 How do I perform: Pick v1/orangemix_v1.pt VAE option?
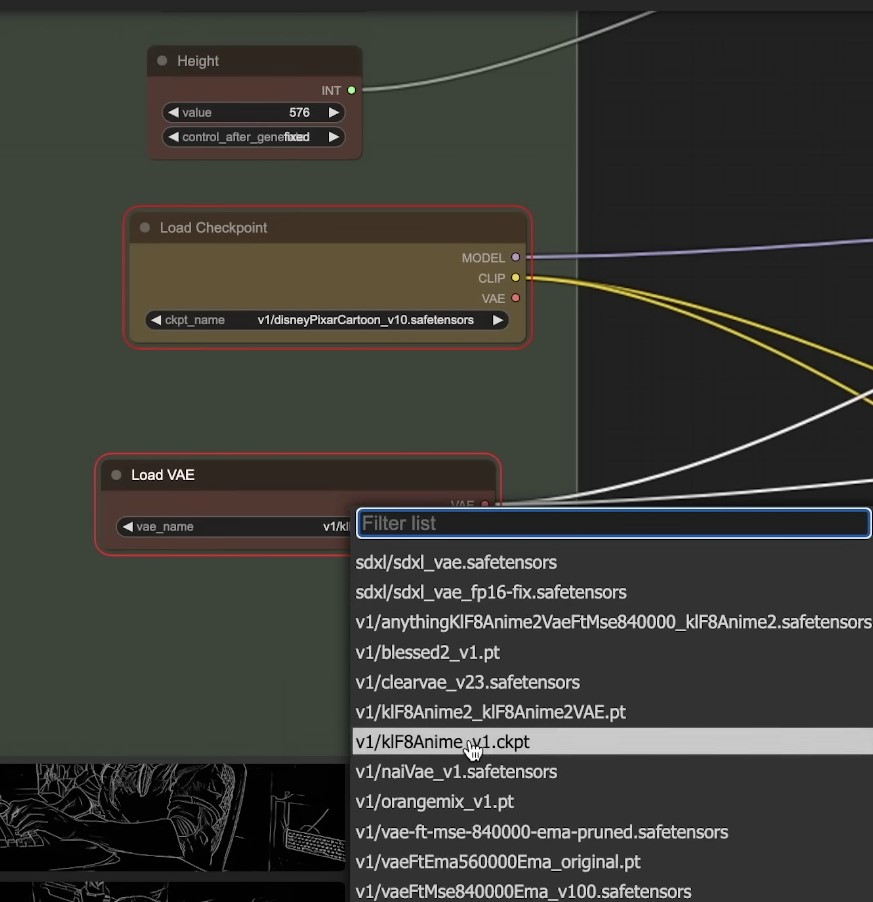[x=434, y=802]
